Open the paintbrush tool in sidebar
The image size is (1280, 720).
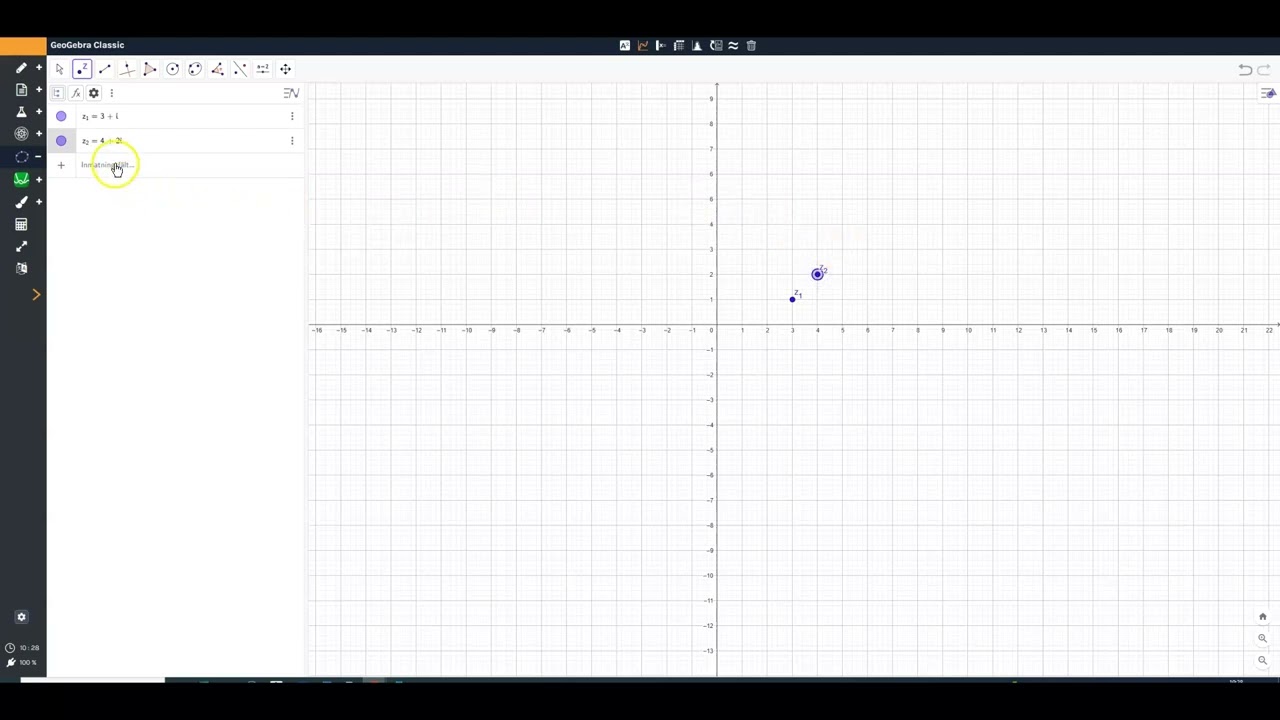pyautogui.click(x=21, y=202)
